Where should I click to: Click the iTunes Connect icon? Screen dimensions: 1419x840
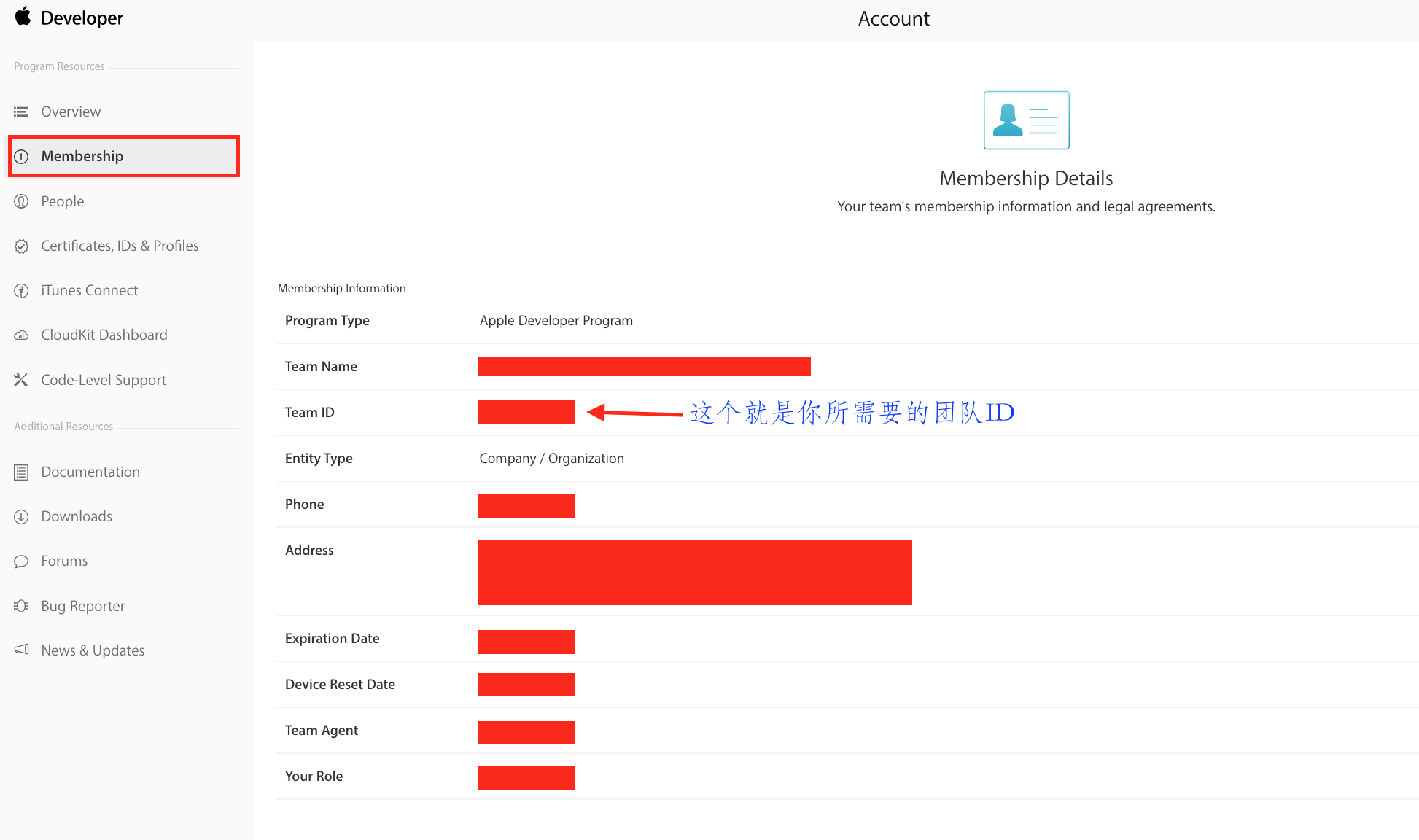click(x=21, y=291)
